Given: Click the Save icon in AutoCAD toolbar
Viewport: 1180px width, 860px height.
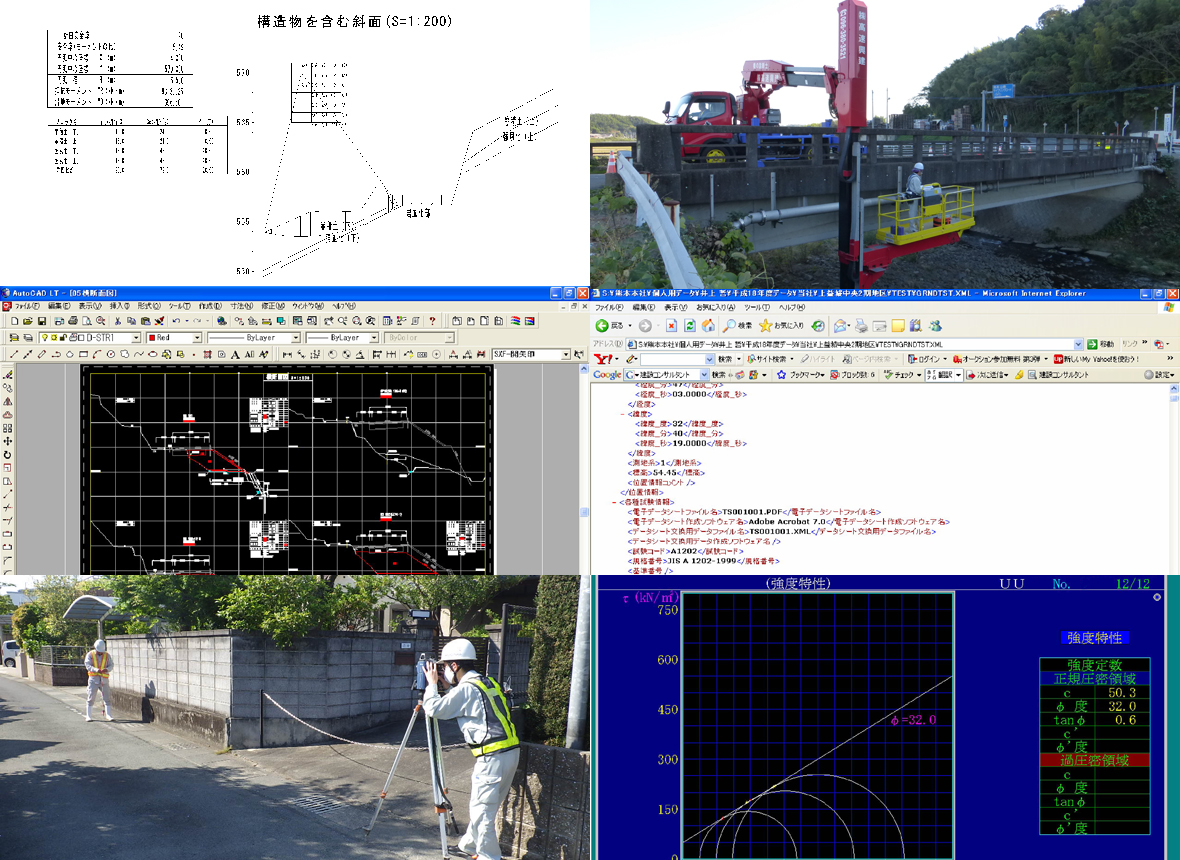Looking at the screenshot, I should [x=41, y=321].
